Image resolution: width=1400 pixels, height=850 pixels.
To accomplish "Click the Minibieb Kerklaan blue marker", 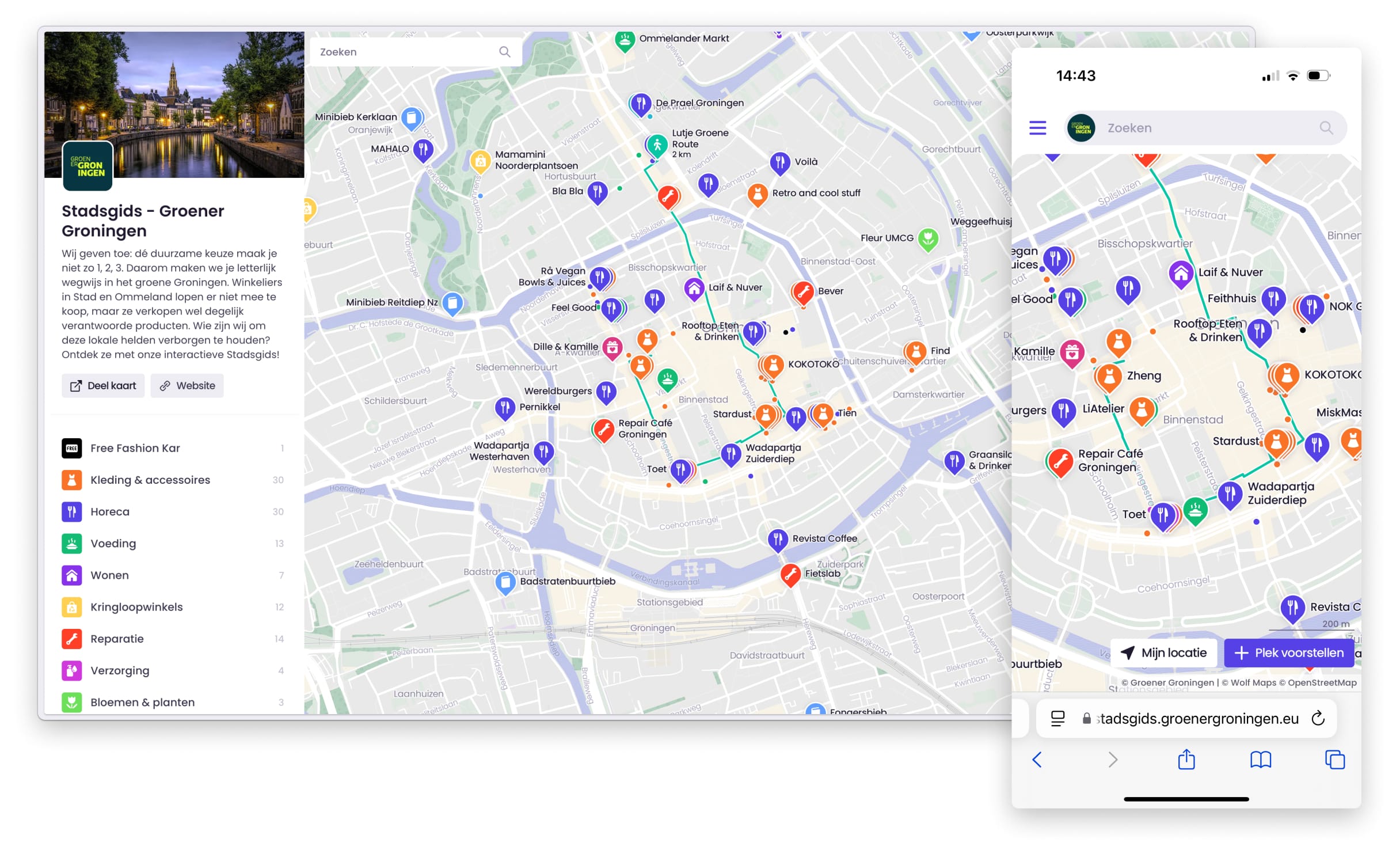I will (412, 119).
